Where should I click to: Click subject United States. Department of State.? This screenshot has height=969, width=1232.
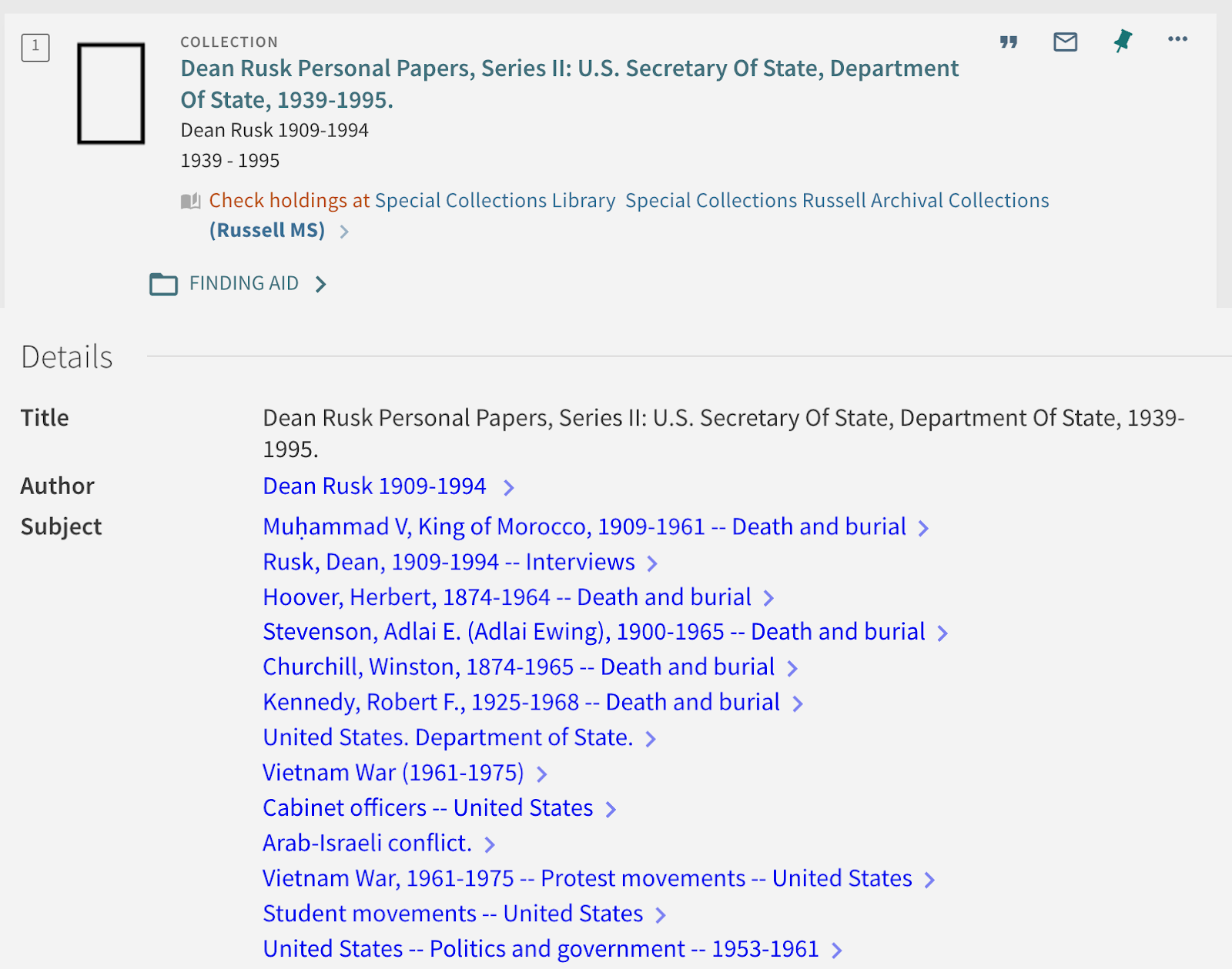tap(447, 737)
